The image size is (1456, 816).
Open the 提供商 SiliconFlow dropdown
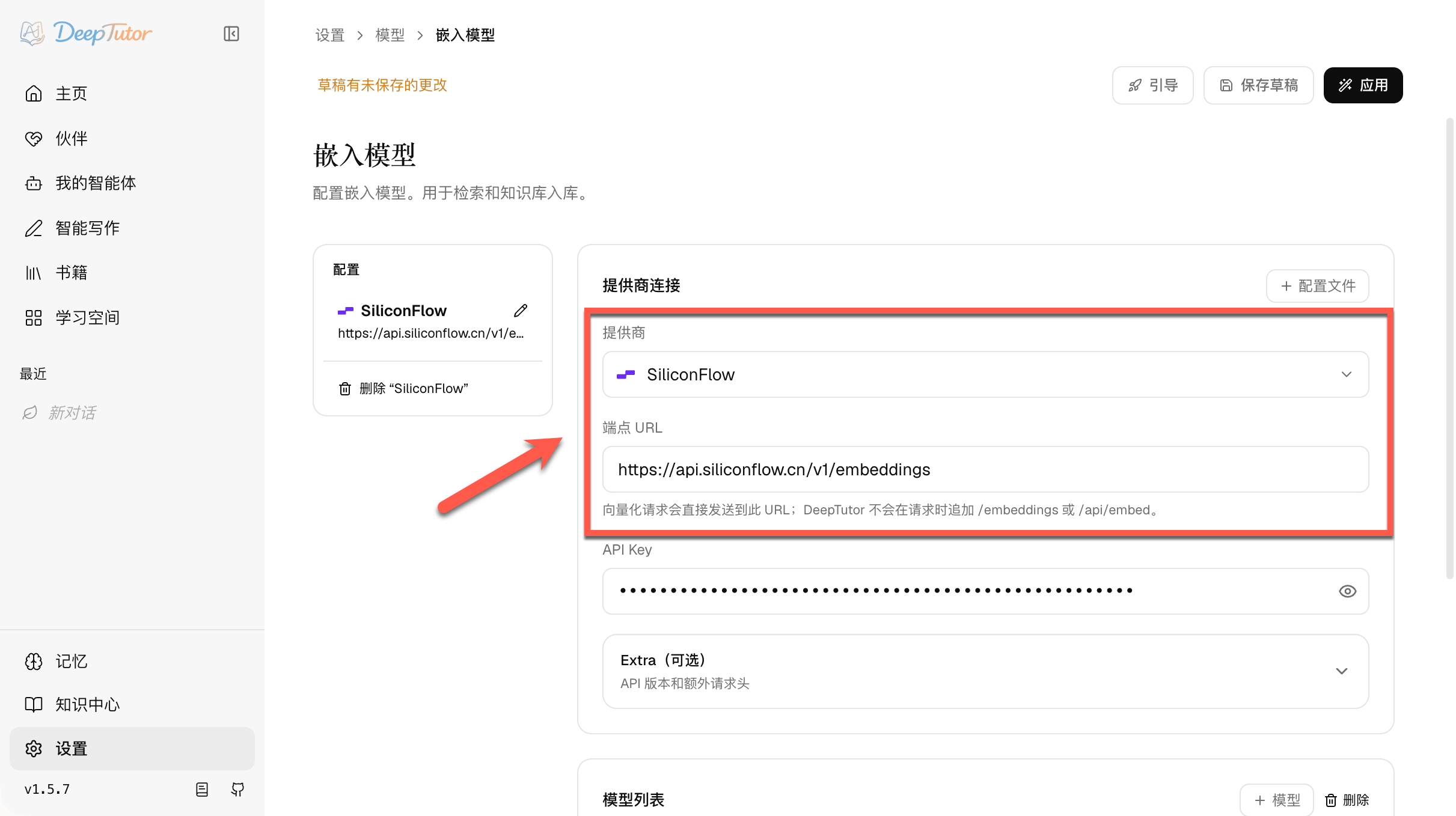(985, 374)
